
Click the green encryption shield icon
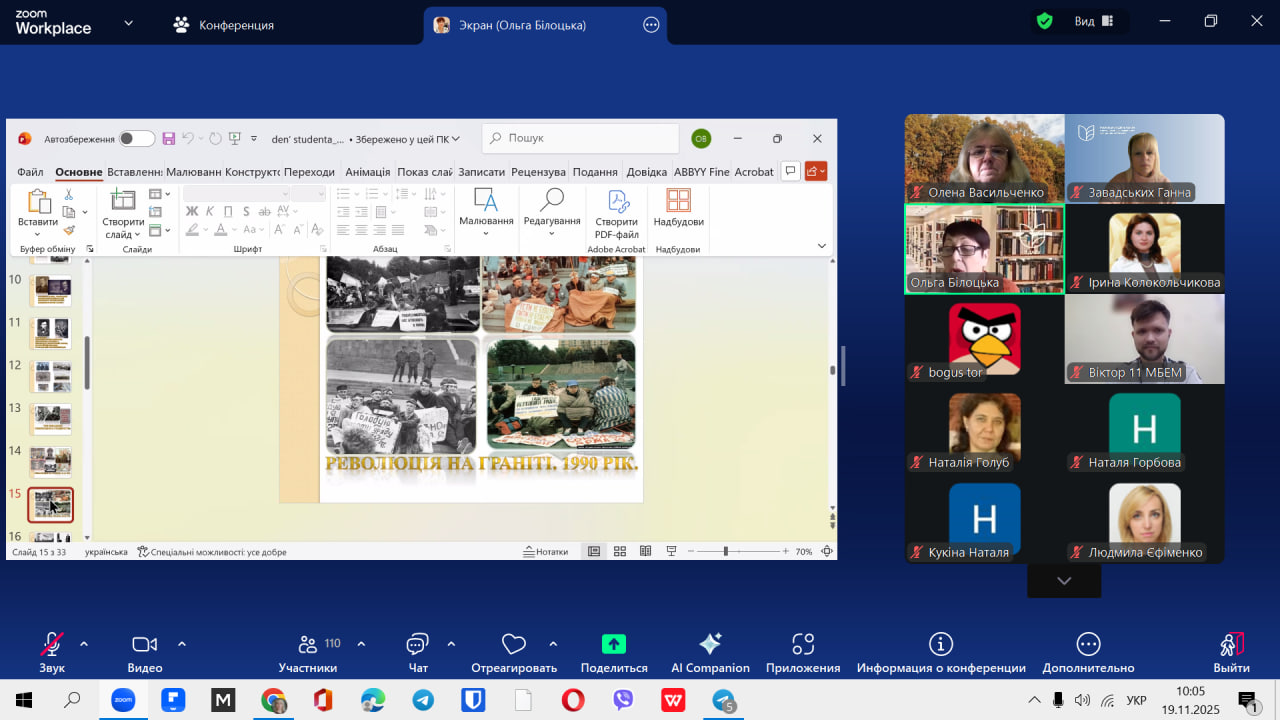point(1044,21)
